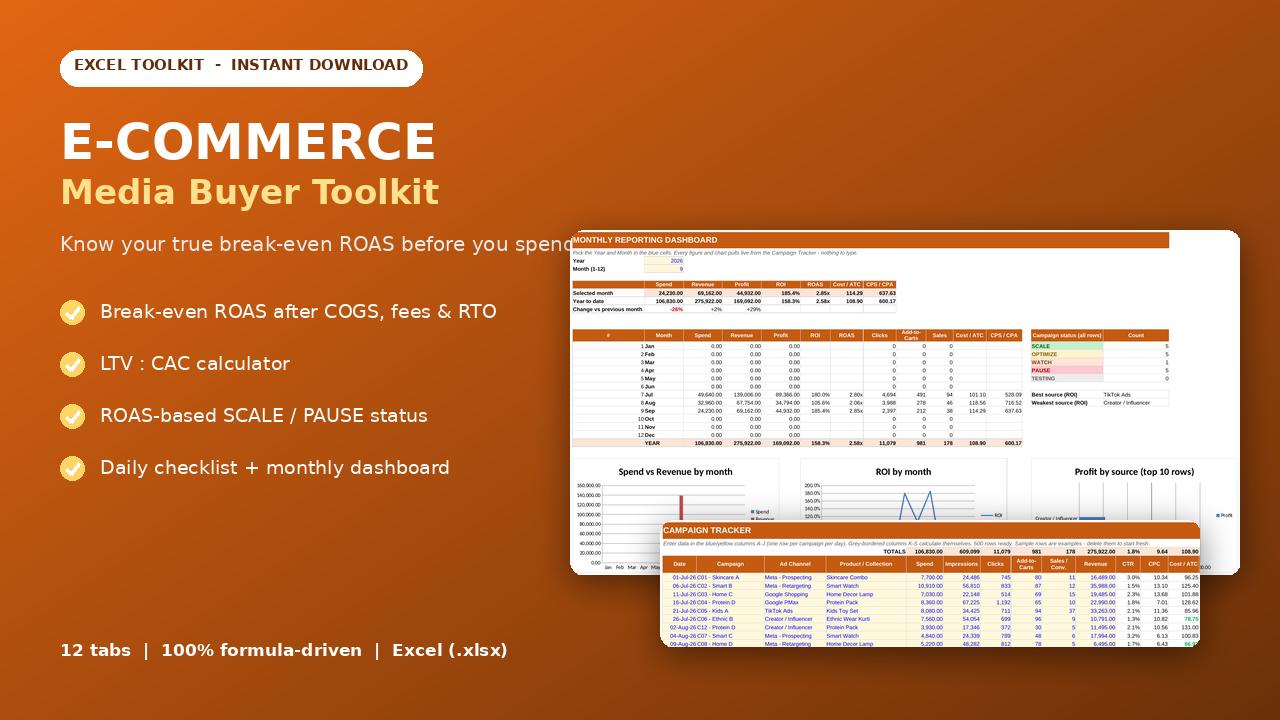The width and height of the screenshot is (1280, 720).
Task: Click the checkmark icon beside Break-even ROAS bullet
Action: 72,312
